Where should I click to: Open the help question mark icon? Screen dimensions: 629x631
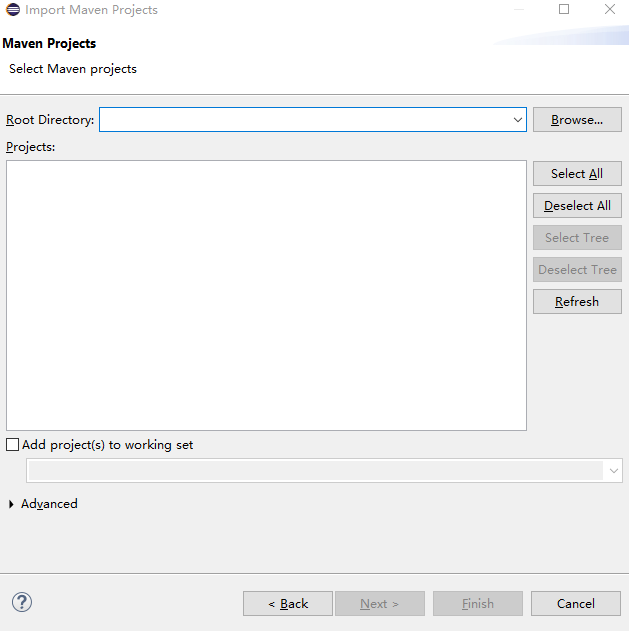point(22,602)
